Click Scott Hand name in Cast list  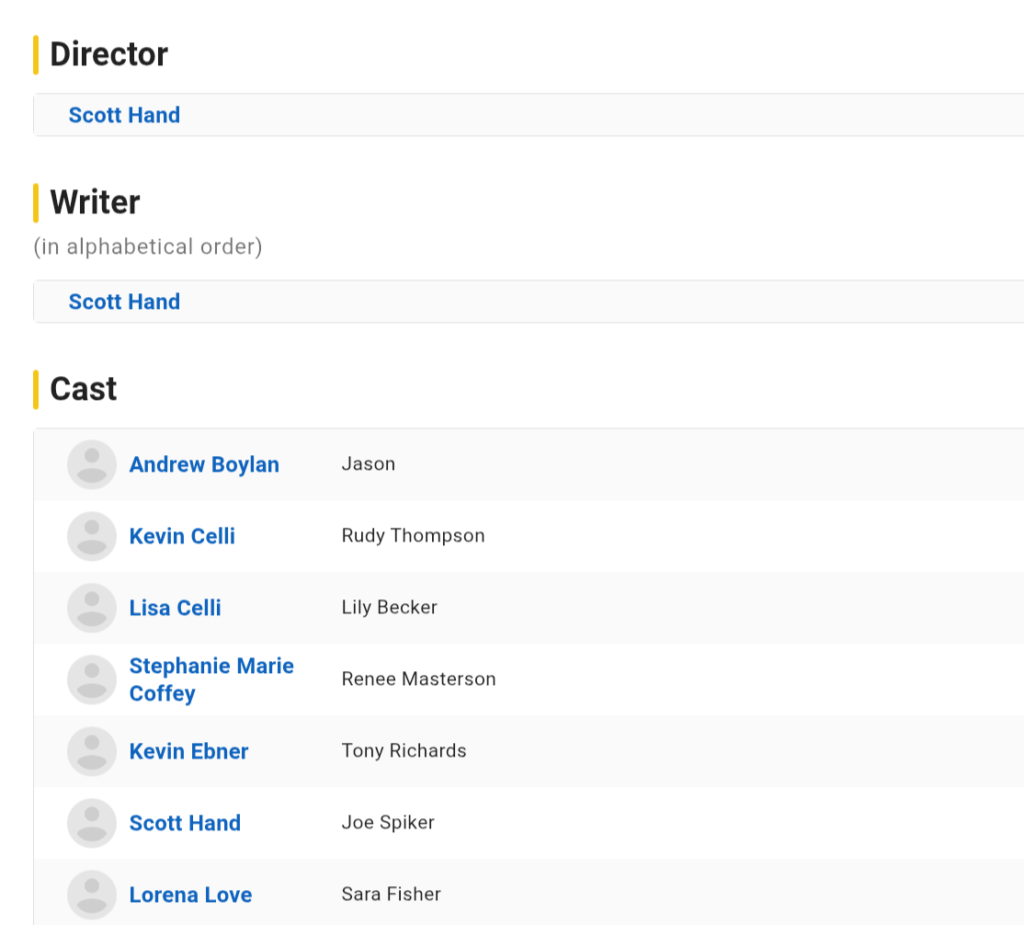(x=185, y=823)
